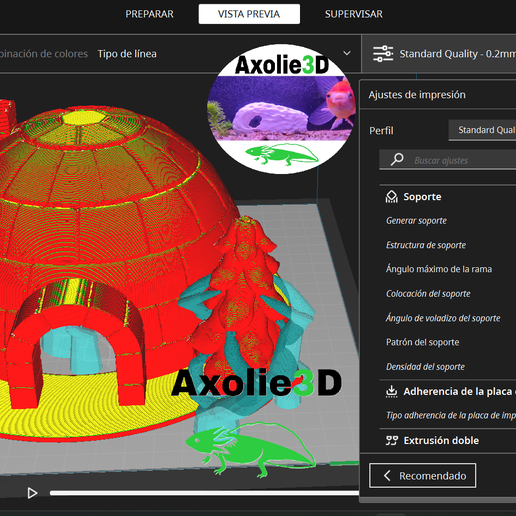Click the Recomendado back button
The width and height of the screenshot is (516, 516).
(422, 475)
